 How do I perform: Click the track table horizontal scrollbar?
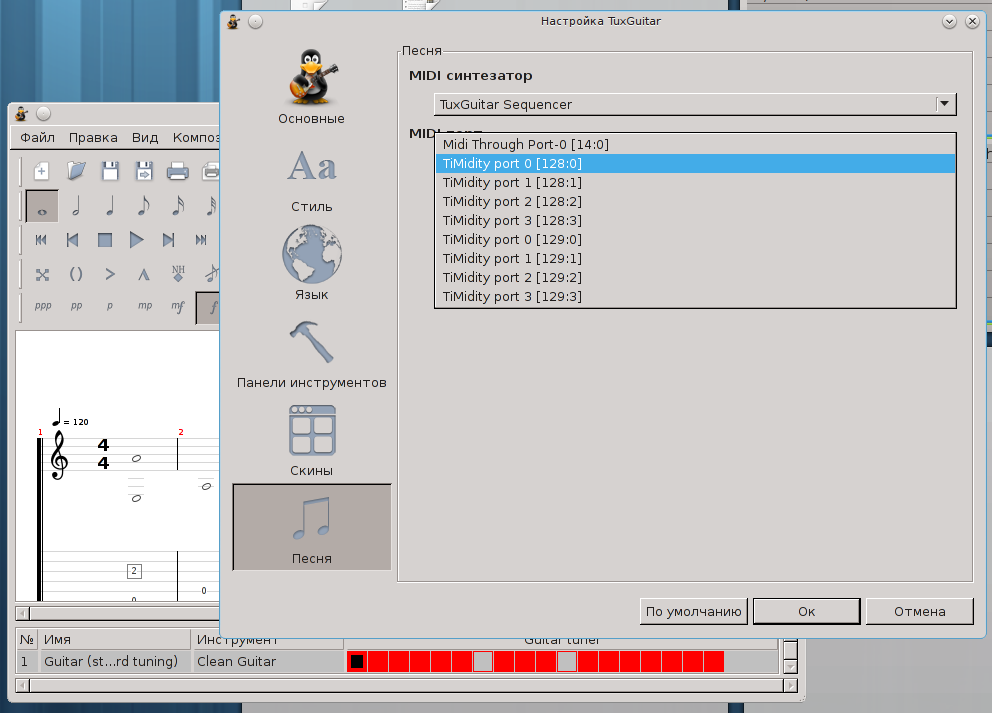406,686
